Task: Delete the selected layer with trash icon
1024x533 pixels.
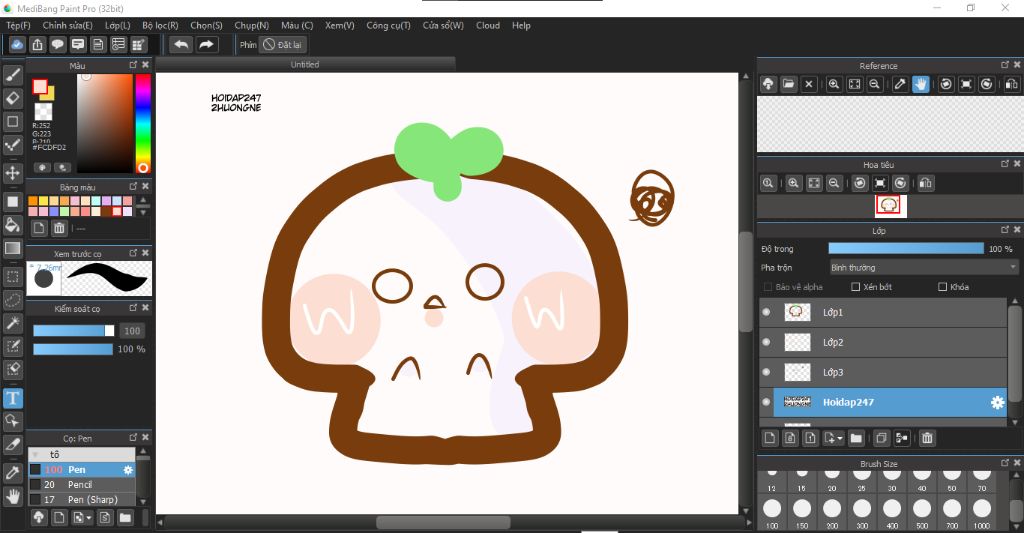Action: pyautogui.click(x=927, y=438)
